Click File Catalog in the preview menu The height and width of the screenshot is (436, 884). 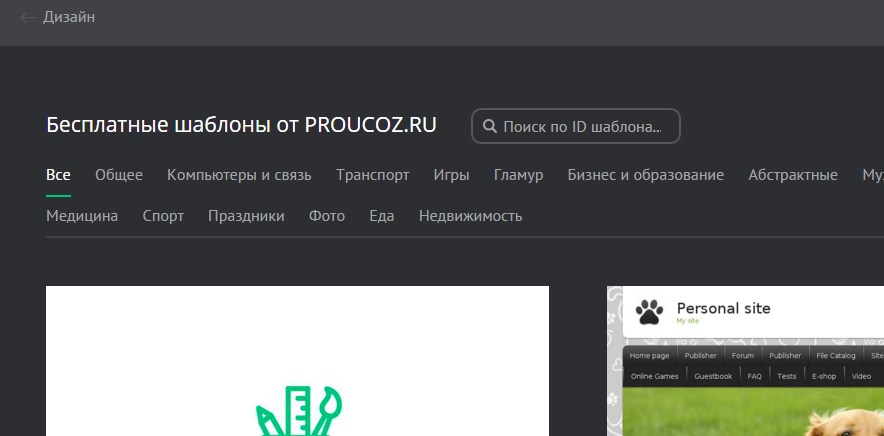(836, 356)
